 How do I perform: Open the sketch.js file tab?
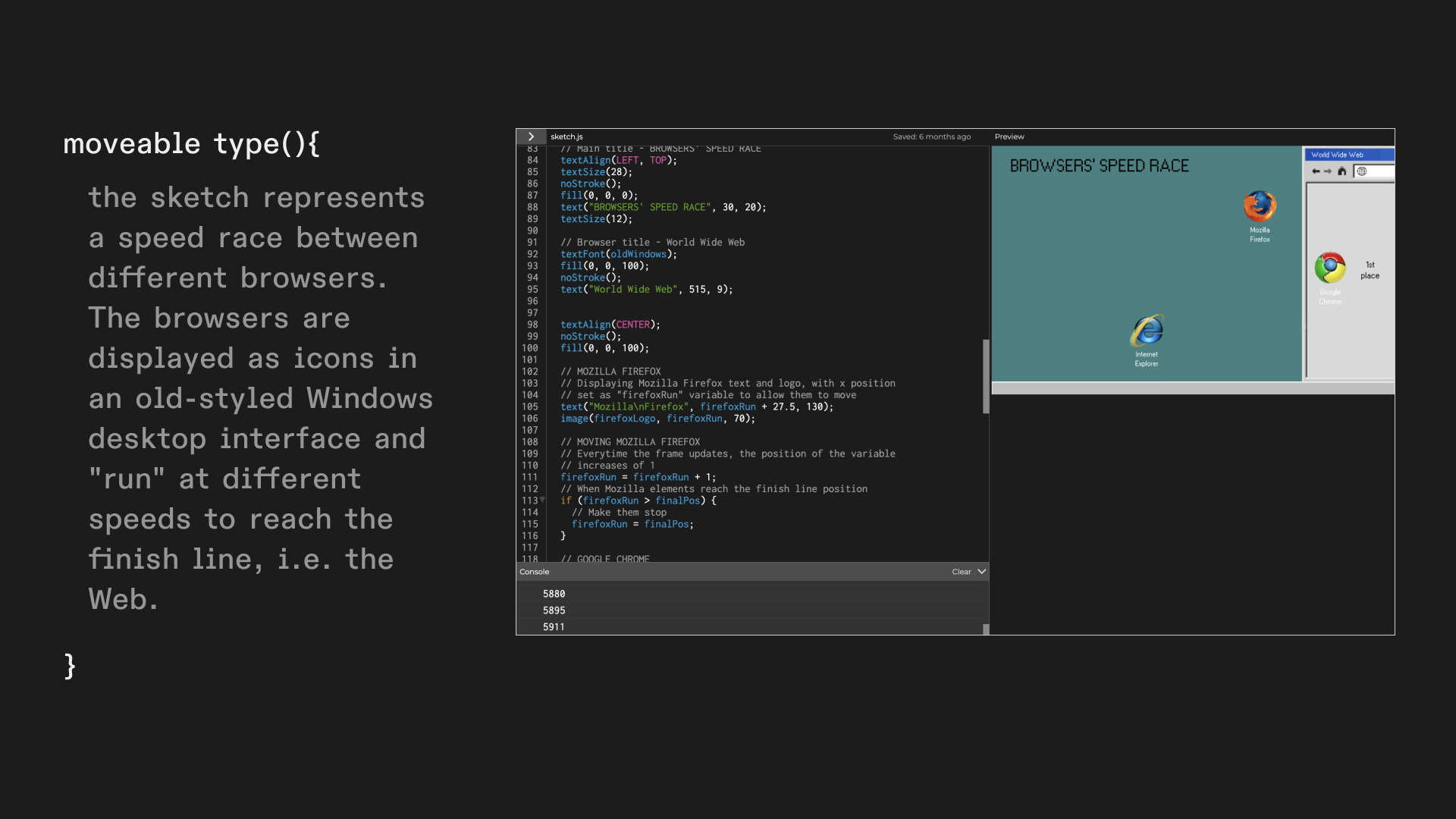566,136
